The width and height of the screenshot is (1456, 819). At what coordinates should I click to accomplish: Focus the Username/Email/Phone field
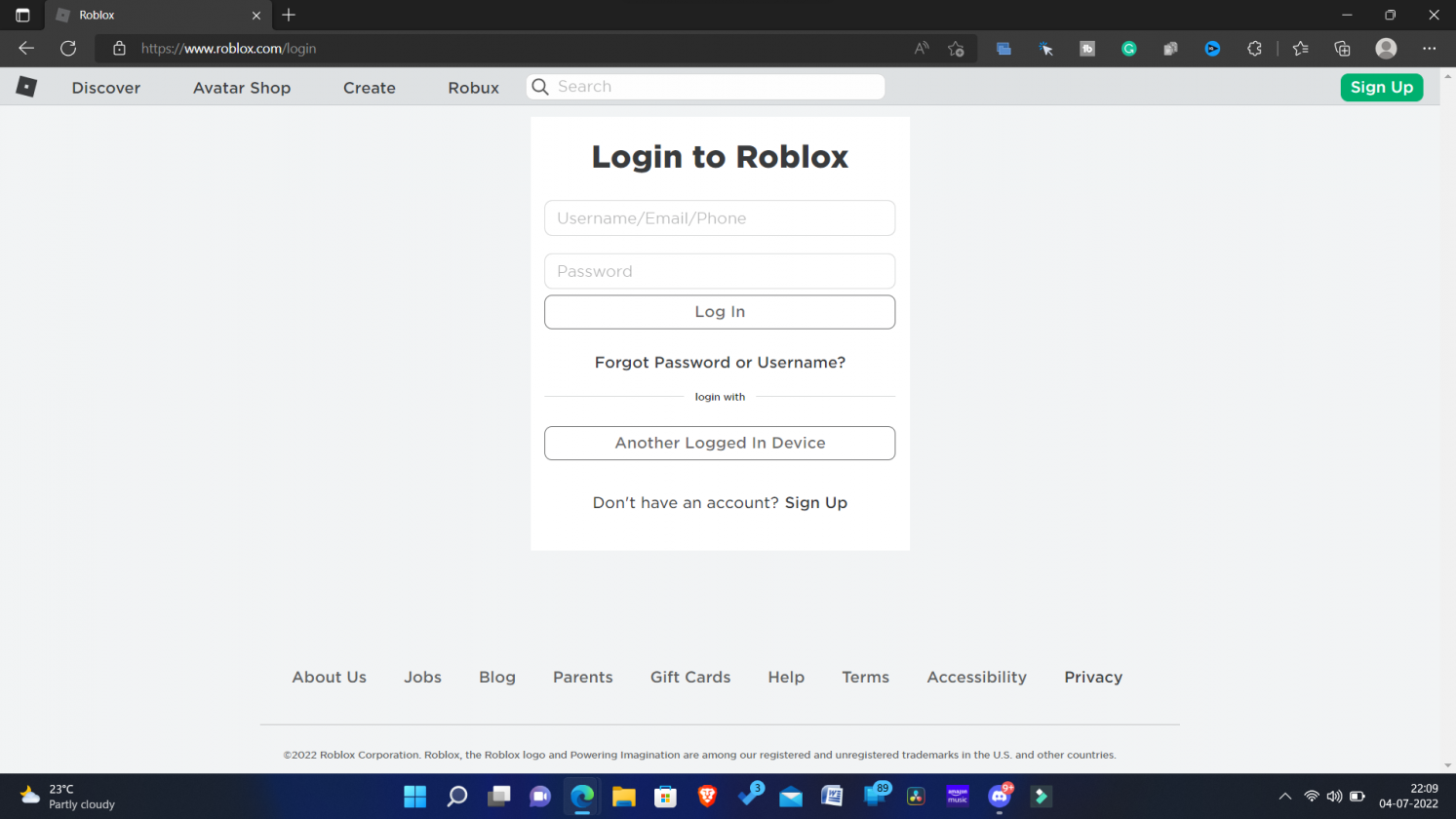point(720,218)
